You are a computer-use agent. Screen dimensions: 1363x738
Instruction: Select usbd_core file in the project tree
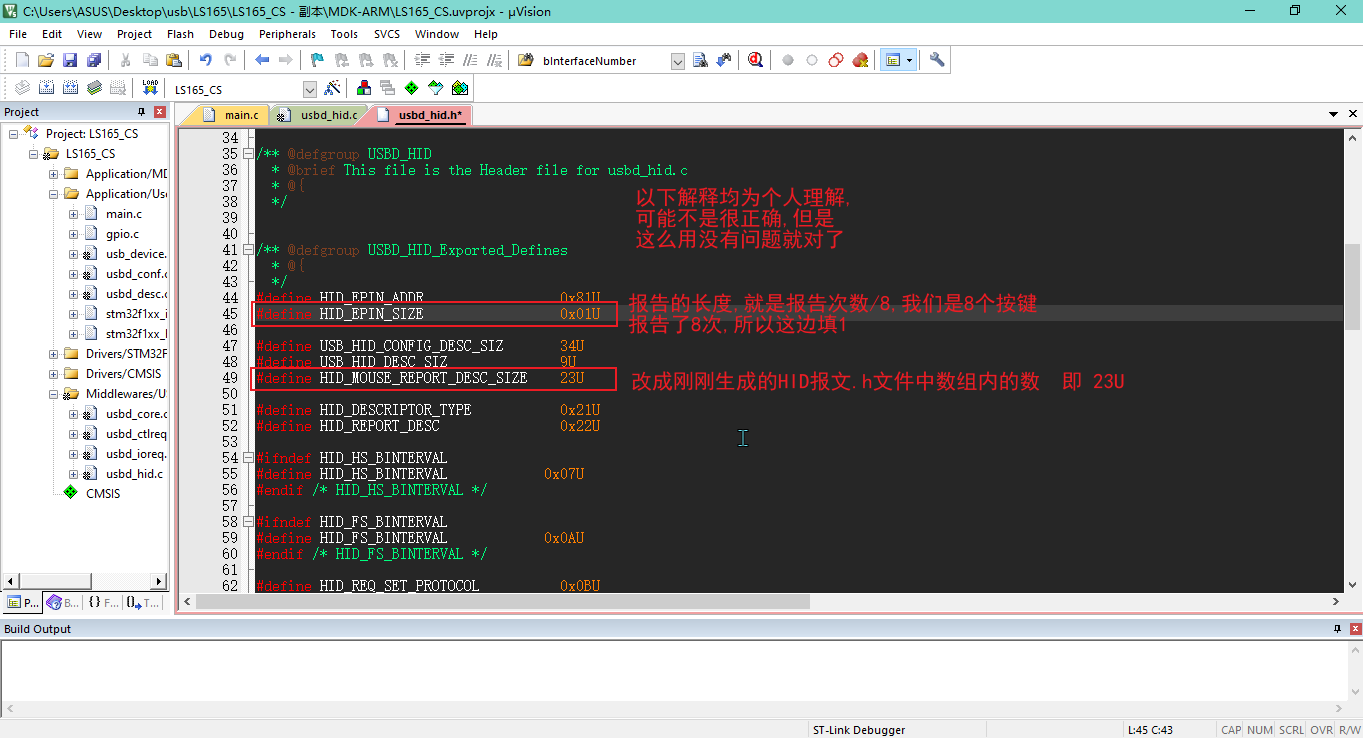(135, 413)
